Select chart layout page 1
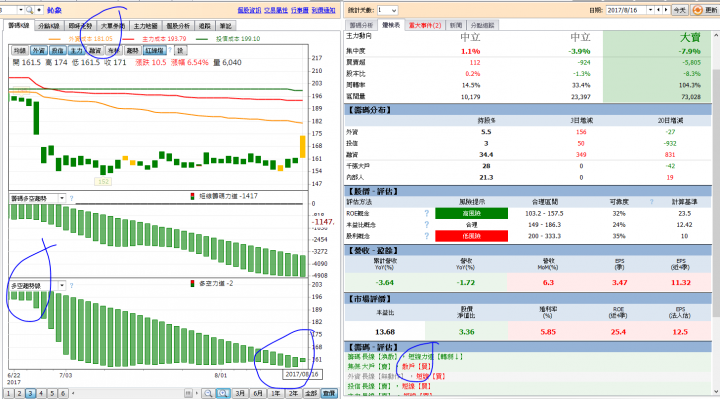Screen dimensions: 720x399 point(8,393)
